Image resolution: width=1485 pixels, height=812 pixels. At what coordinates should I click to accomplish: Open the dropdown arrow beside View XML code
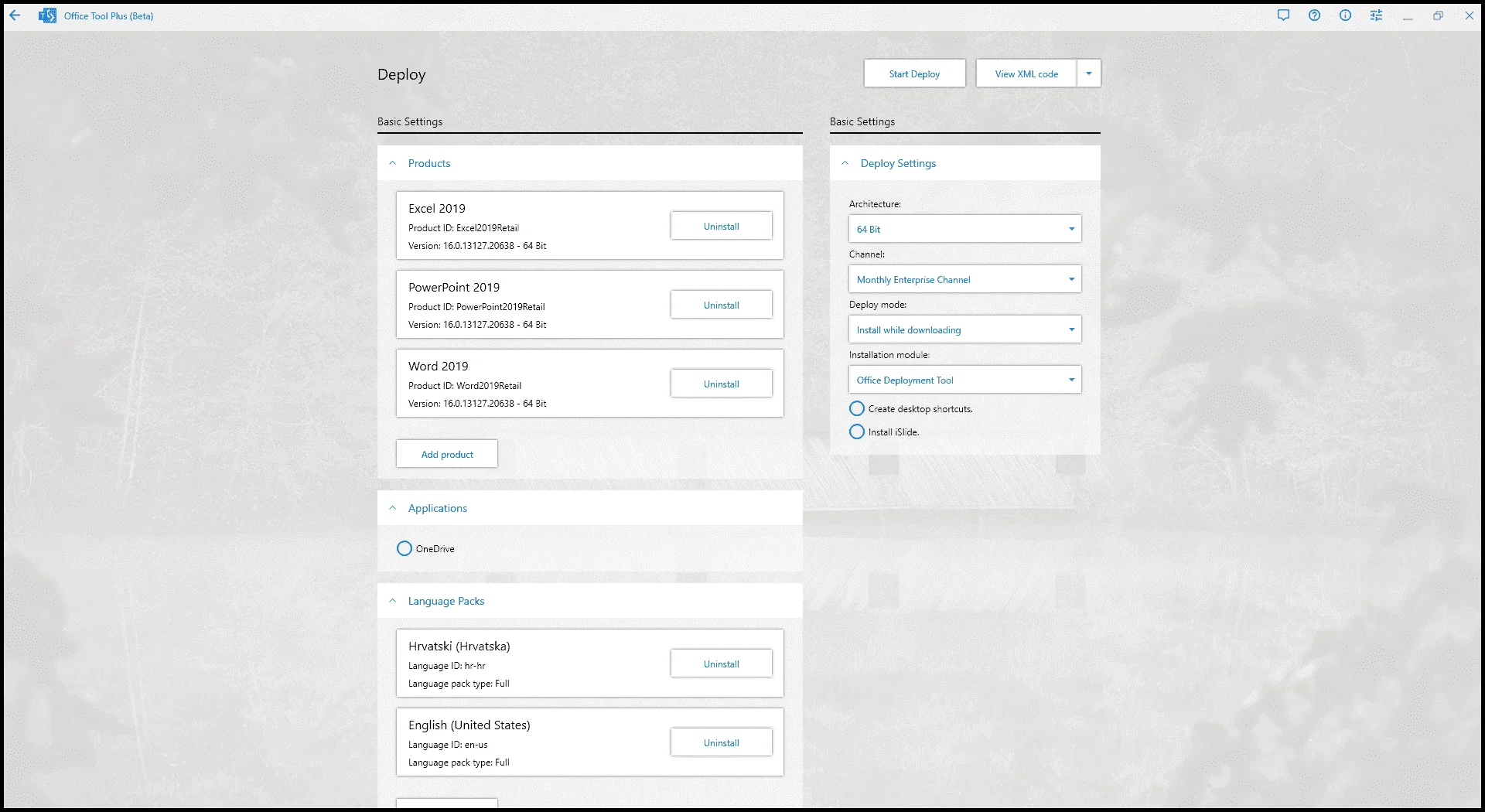pos(1089,73)
